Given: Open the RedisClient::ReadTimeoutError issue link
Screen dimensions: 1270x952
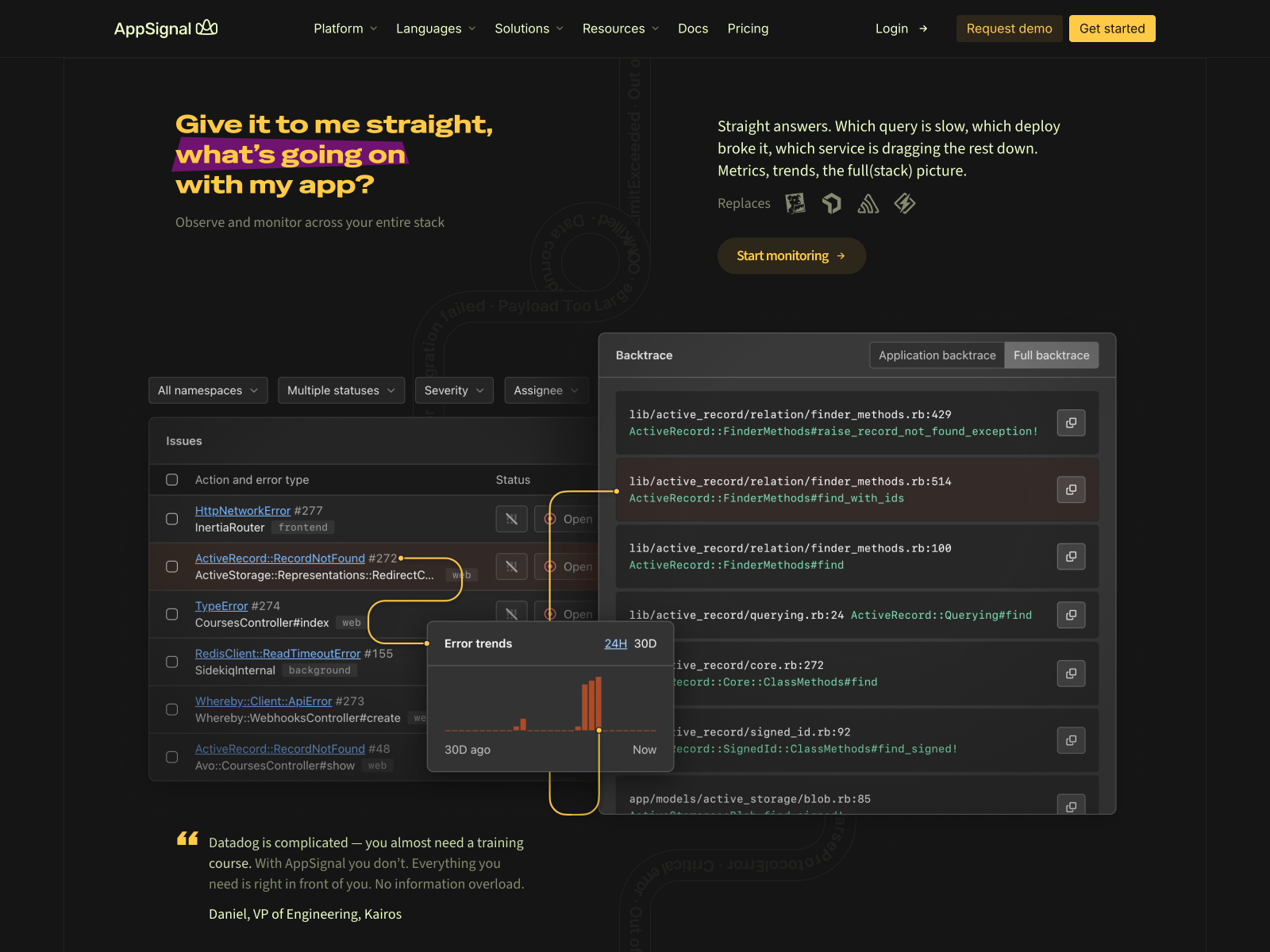Looking at the screenshot, I should coord(278,654).
